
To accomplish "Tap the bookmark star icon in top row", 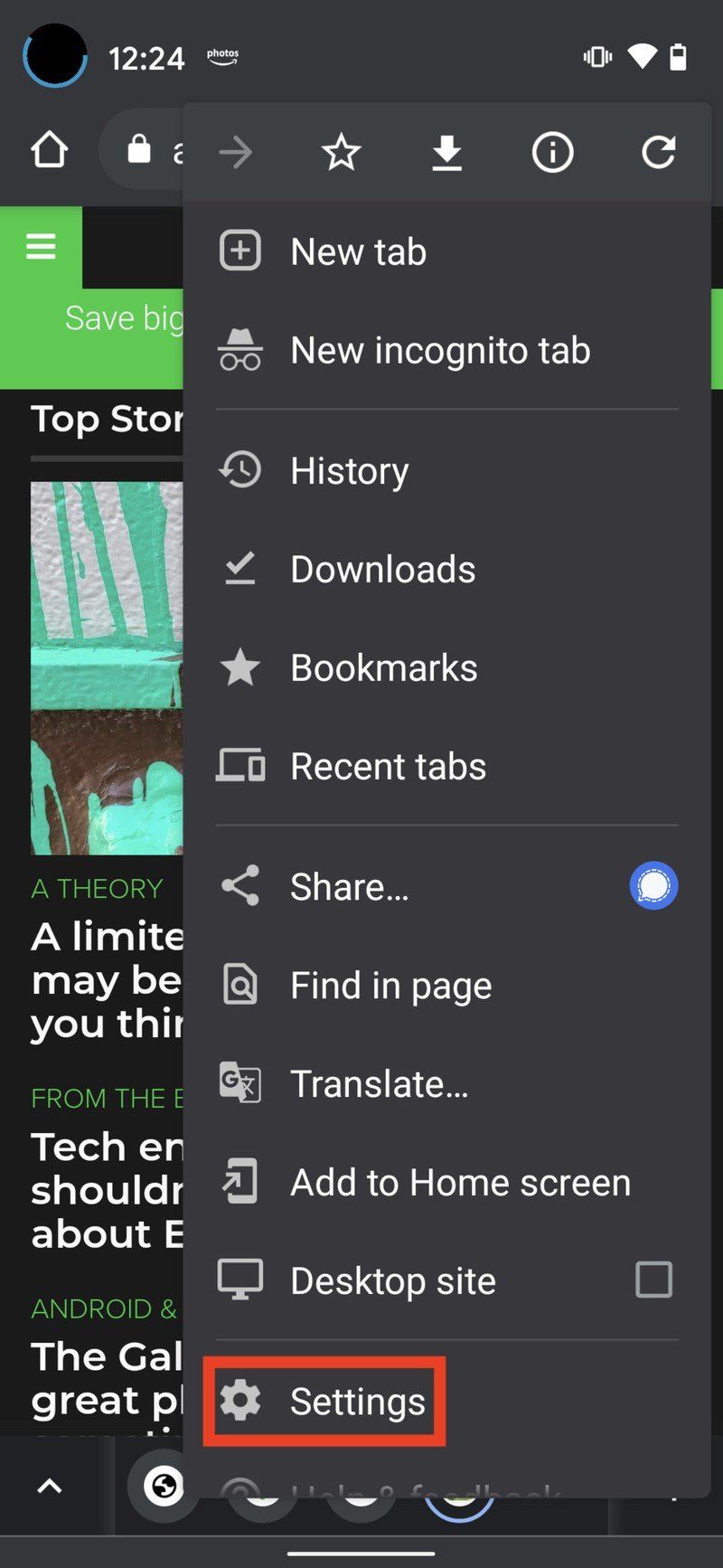I will pyautogui.click(x=341, y=152).
